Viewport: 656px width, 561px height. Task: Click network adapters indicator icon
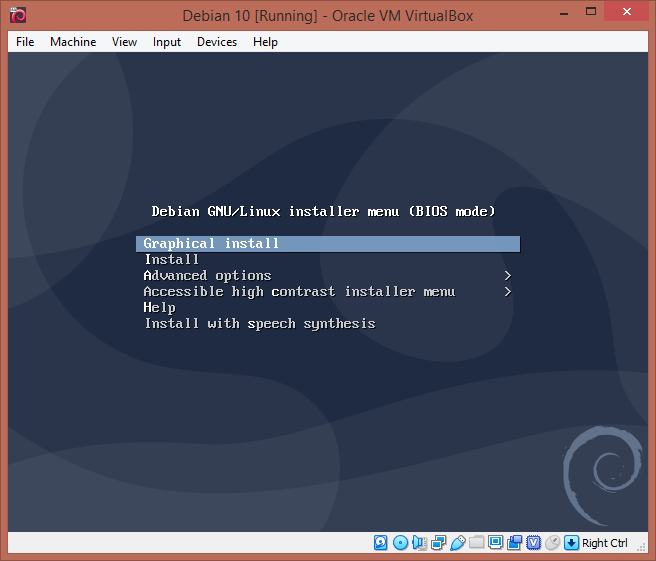pyautogui.click(x=438, y=543)
